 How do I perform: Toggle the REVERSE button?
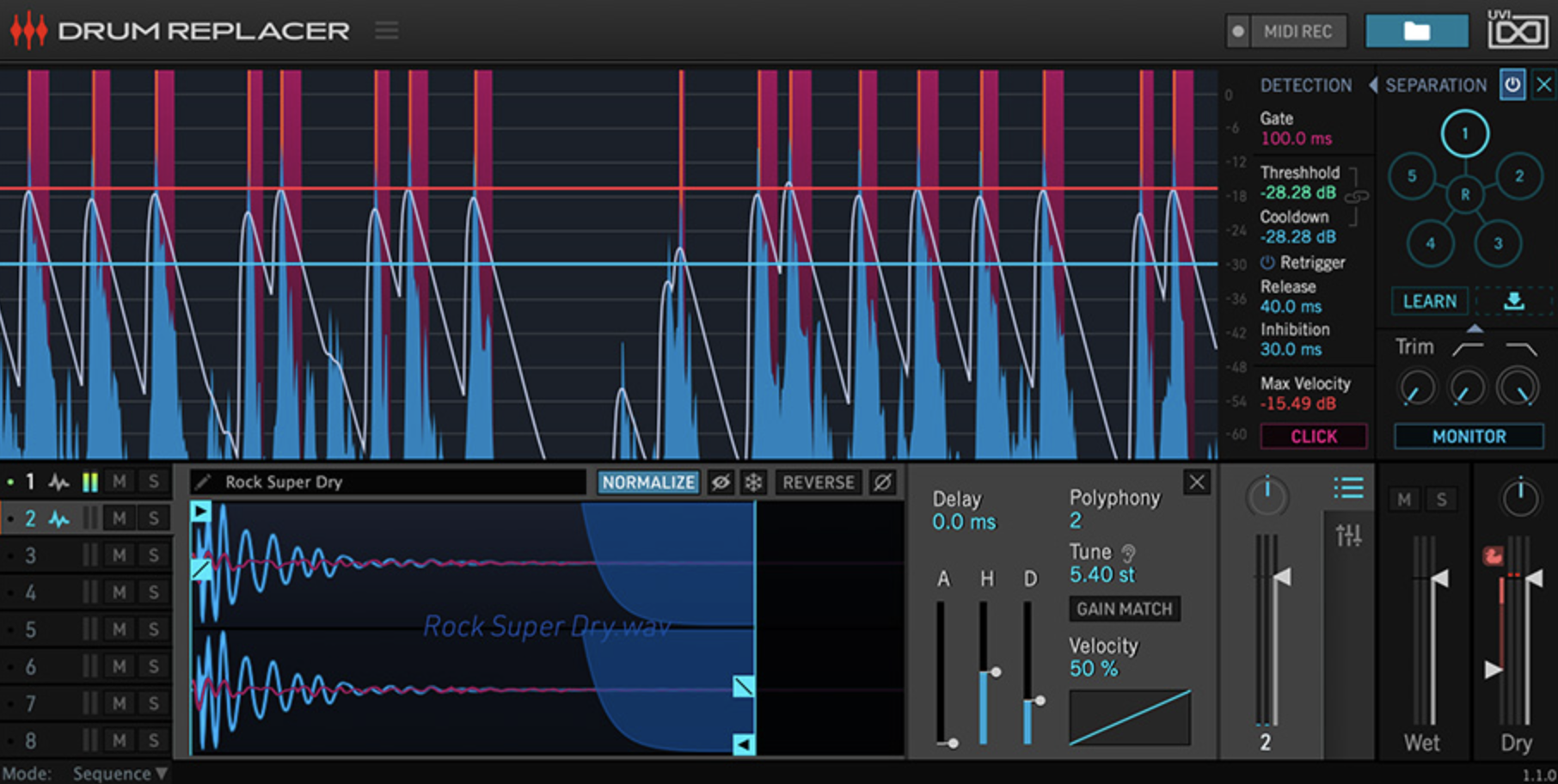pyautogui.click(x=818, y=482)
